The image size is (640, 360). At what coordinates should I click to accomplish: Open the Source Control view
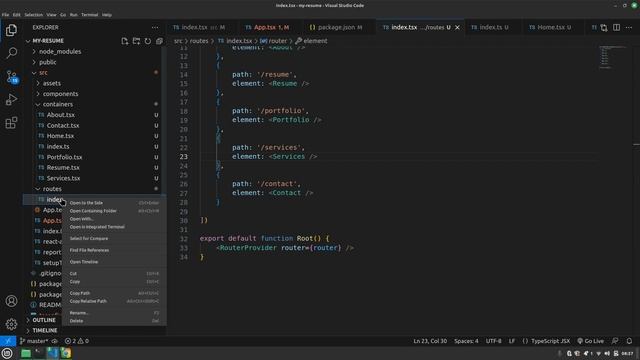[11, 76]
